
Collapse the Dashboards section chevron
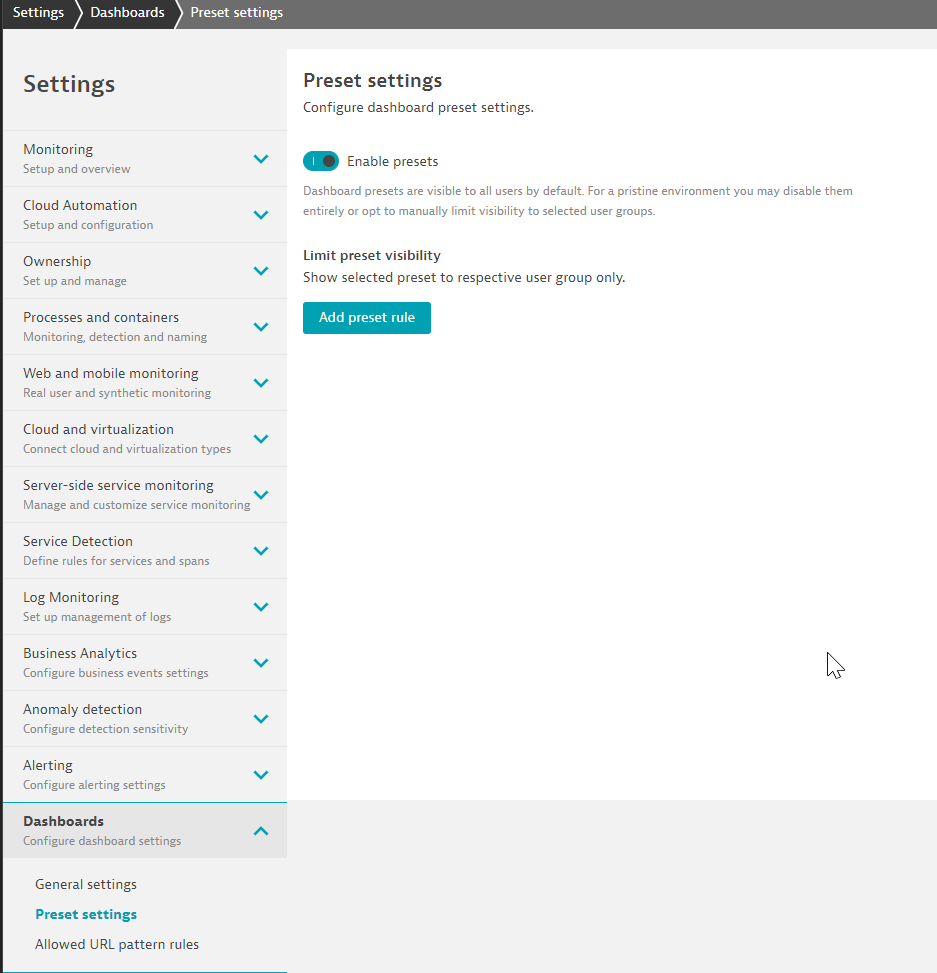tap(261, 831)
